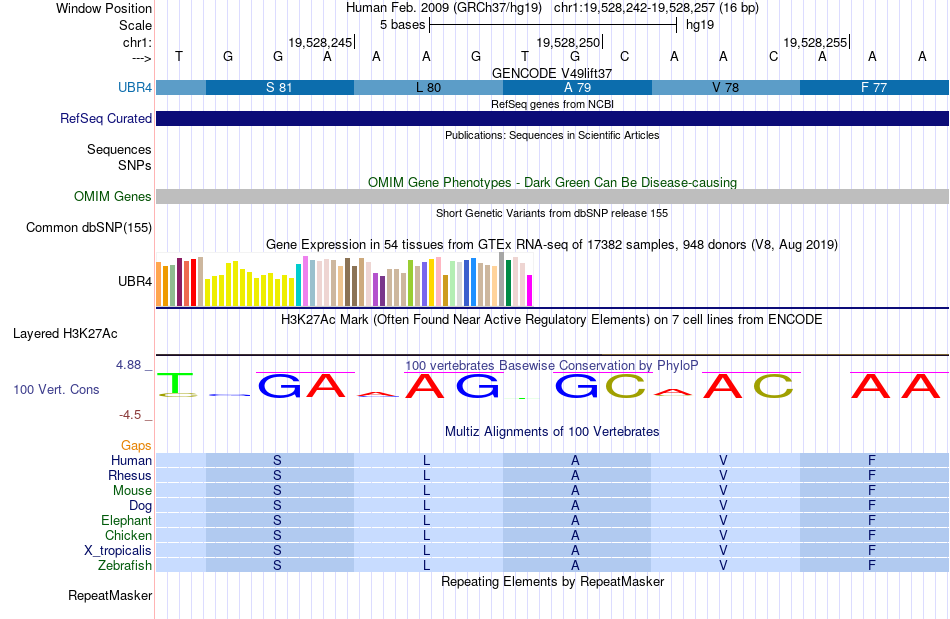Select the F 77 codon block
The height and width of the screenshot is (619, 950).
874,87
